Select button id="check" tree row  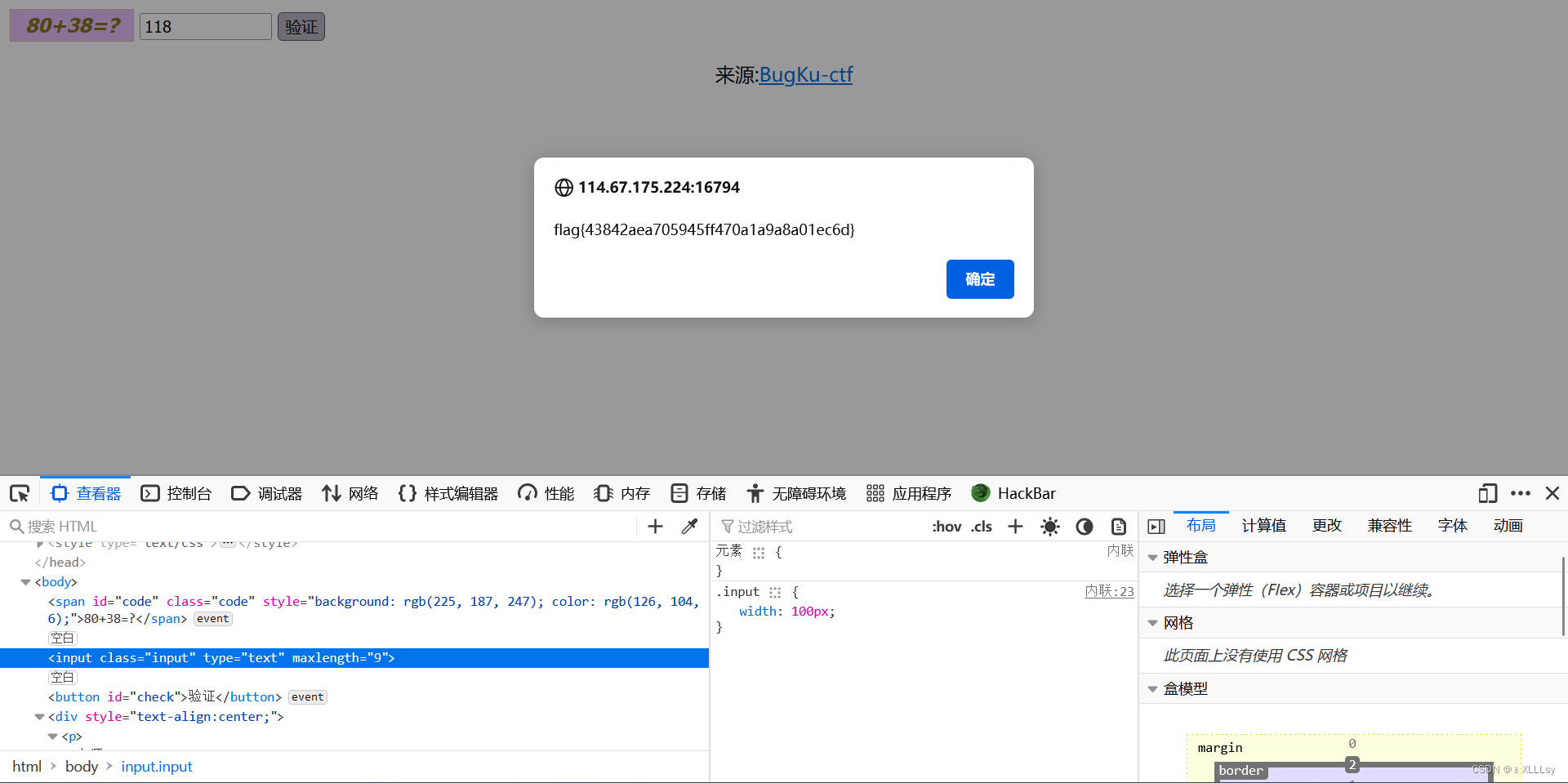354,697
